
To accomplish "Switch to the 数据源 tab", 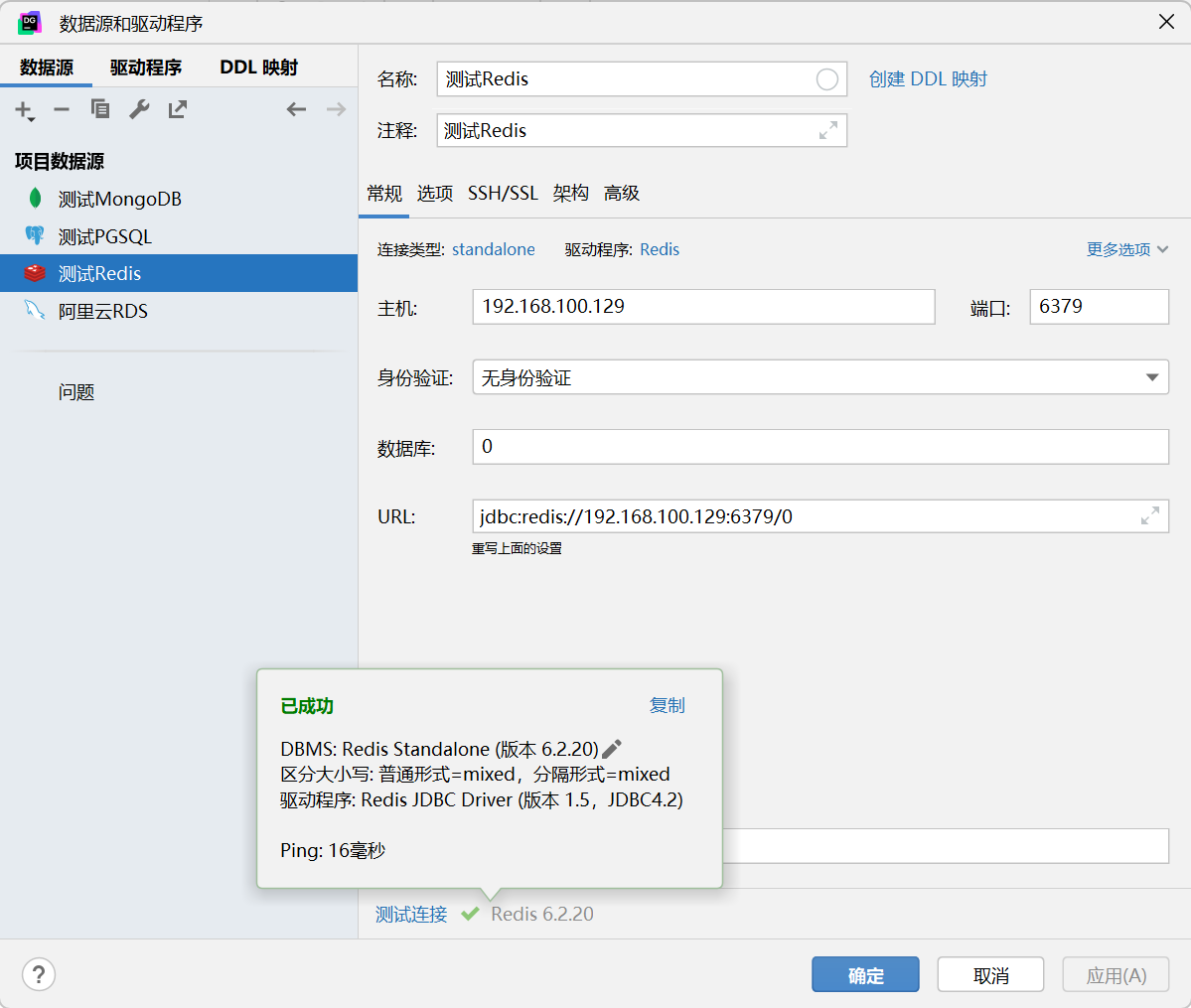I will click(47, 68).
